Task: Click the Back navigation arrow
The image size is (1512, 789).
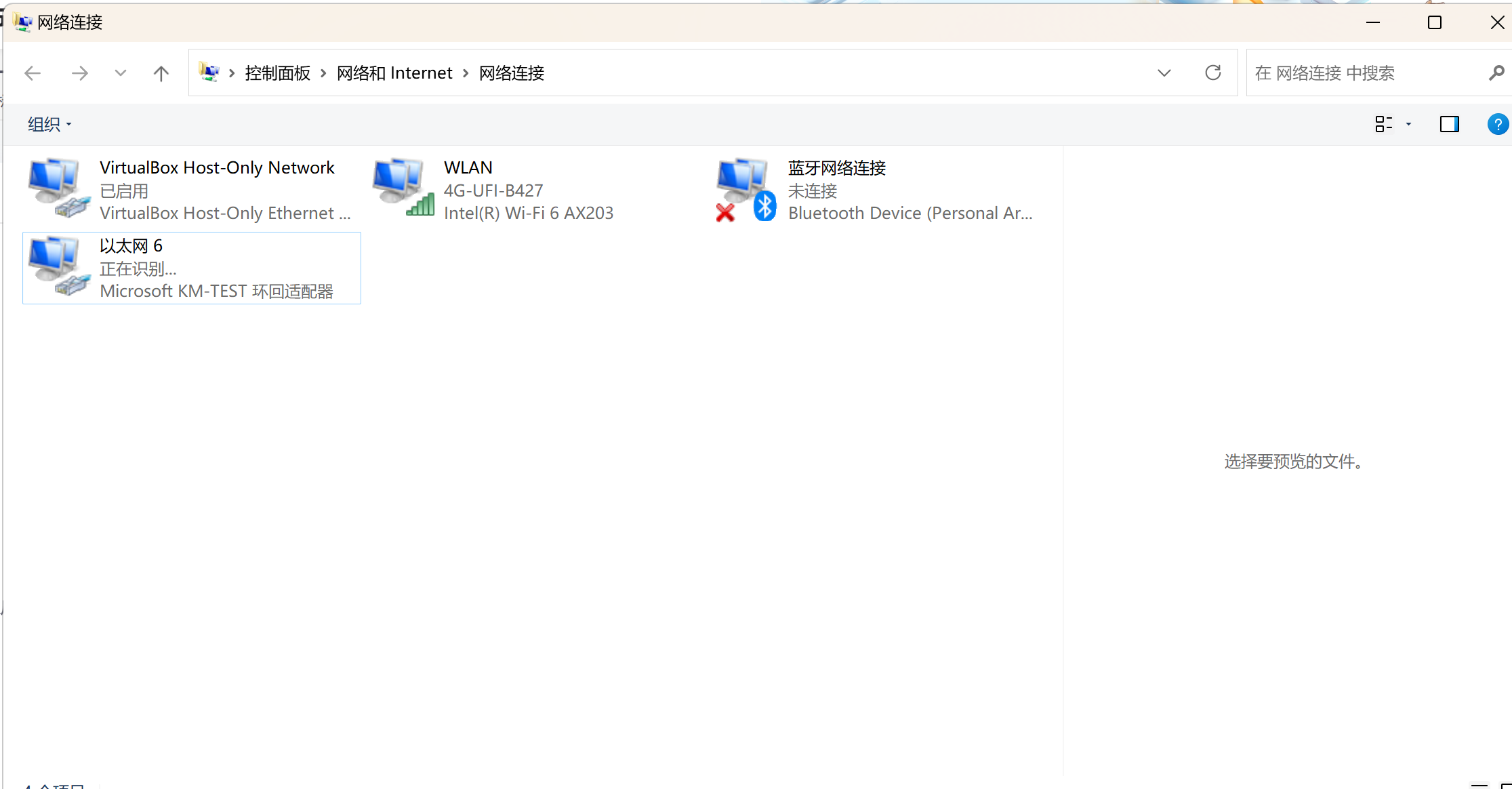Action: coord(33,73)
